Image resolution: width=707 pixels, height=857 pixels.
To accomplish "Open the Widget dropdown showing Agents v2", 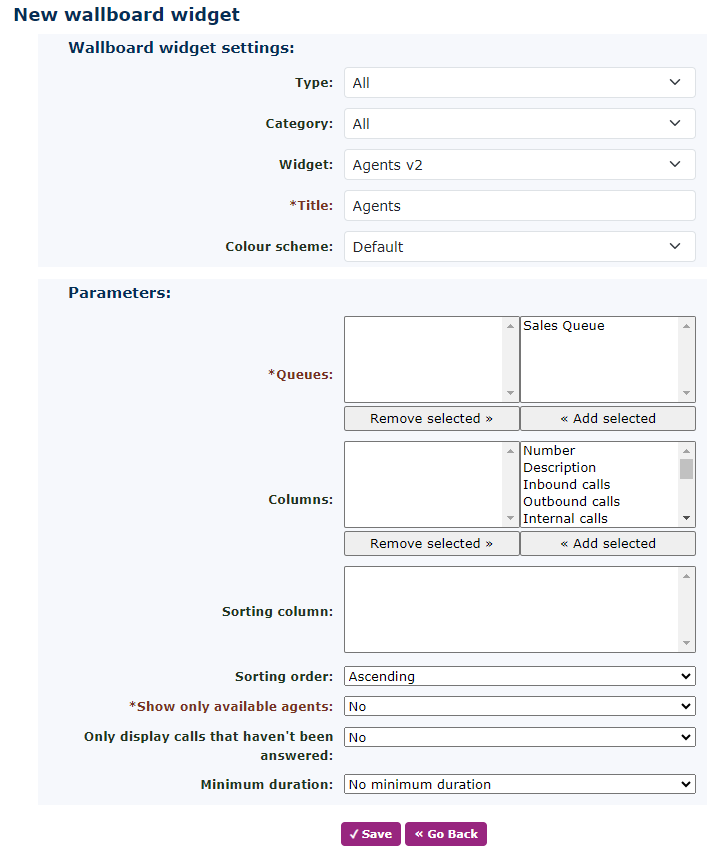I will 519,165.
